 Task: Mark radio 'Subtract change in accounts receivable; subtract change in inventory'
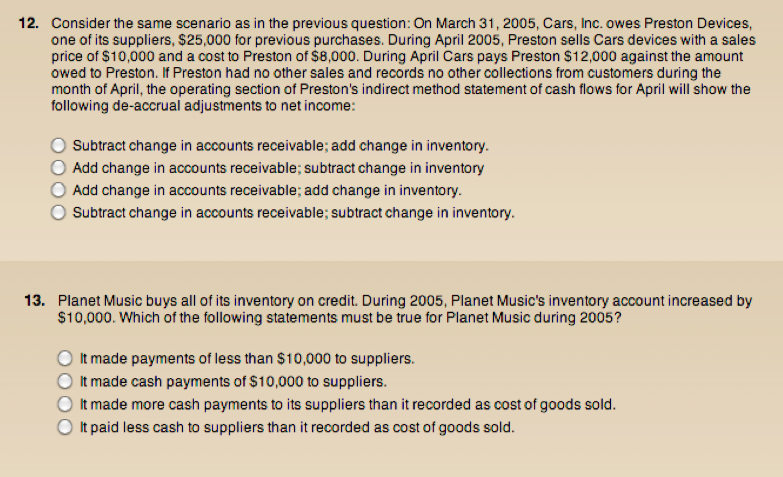click(58, 213)
